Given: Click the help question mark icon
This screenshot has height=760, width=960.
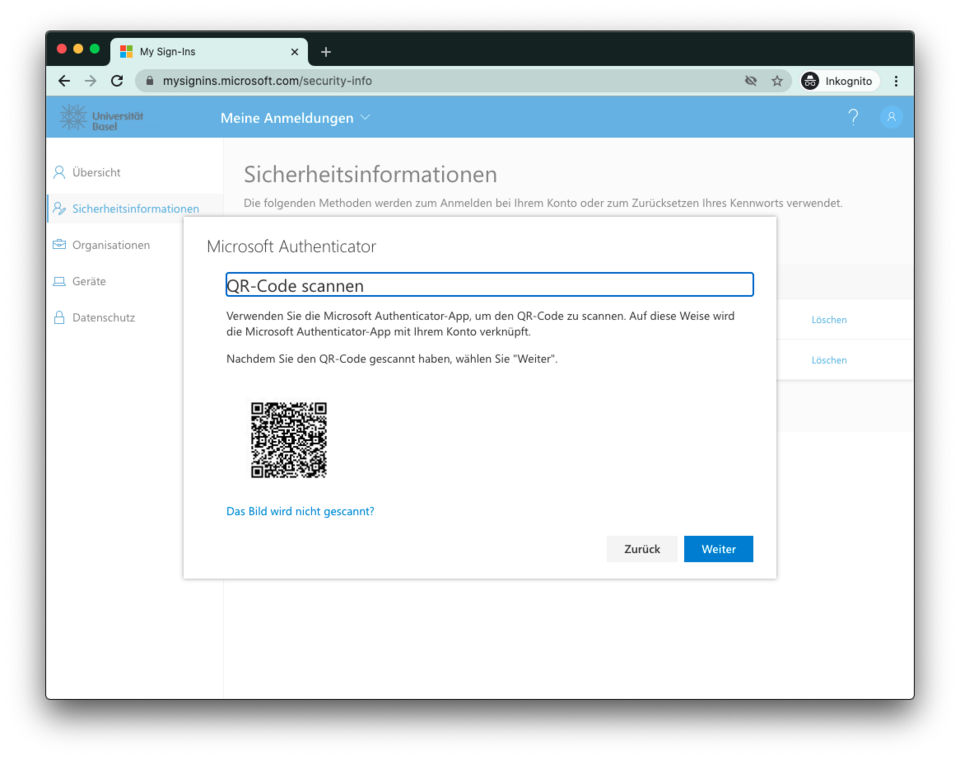Looking at the screenshot, I should pyautogui.click(x=853, y=117).
